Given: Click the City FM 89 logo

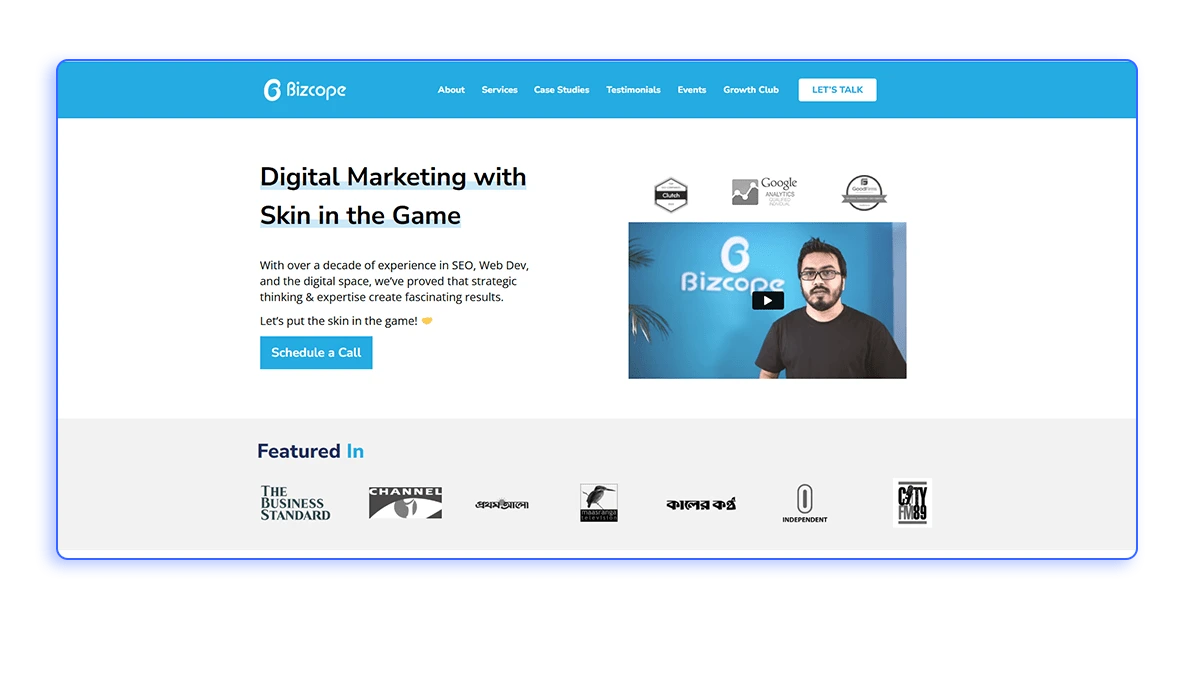Looking at the screenshot, I should [x=912, y=503].
